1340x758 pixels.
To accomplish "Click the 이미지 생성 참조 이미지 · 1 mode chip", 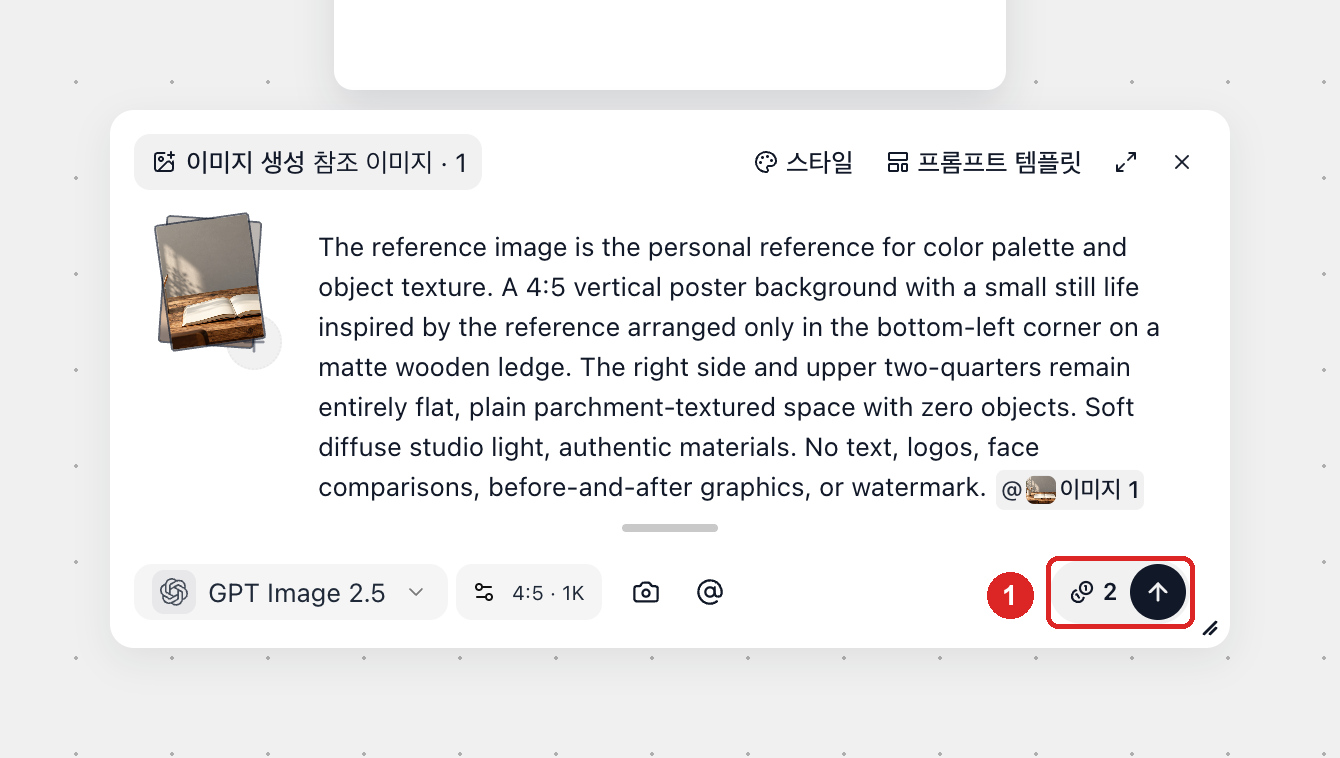I will pos(308,162).
